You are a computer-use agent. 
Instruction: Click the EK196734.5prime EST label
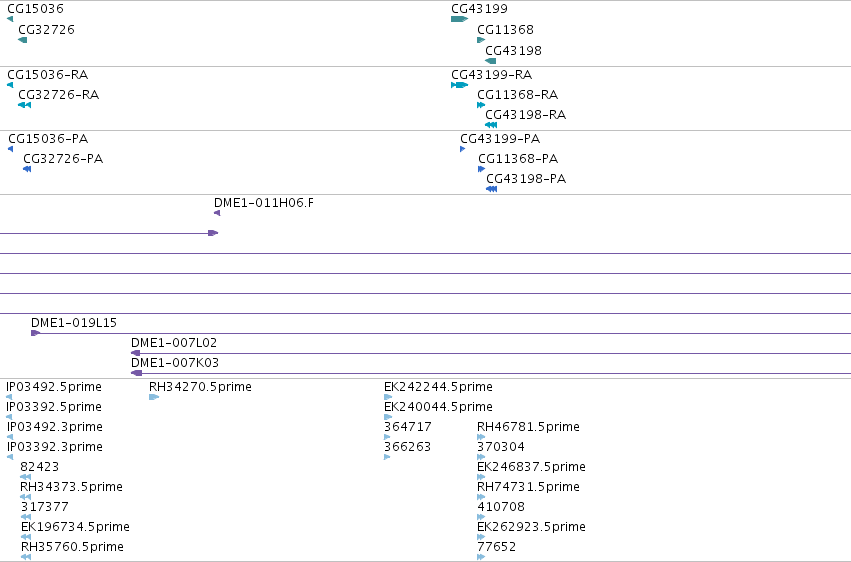[x=75, y=526]
